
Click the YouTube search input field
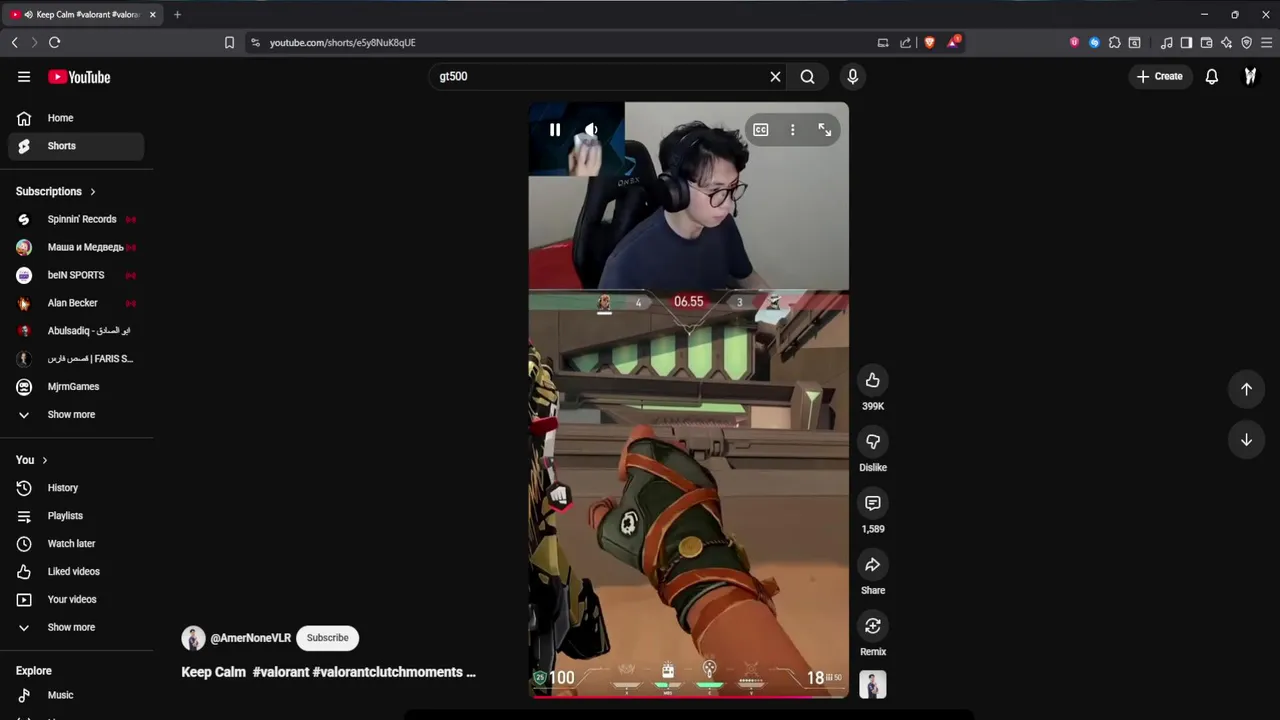(x=600, y=76)
